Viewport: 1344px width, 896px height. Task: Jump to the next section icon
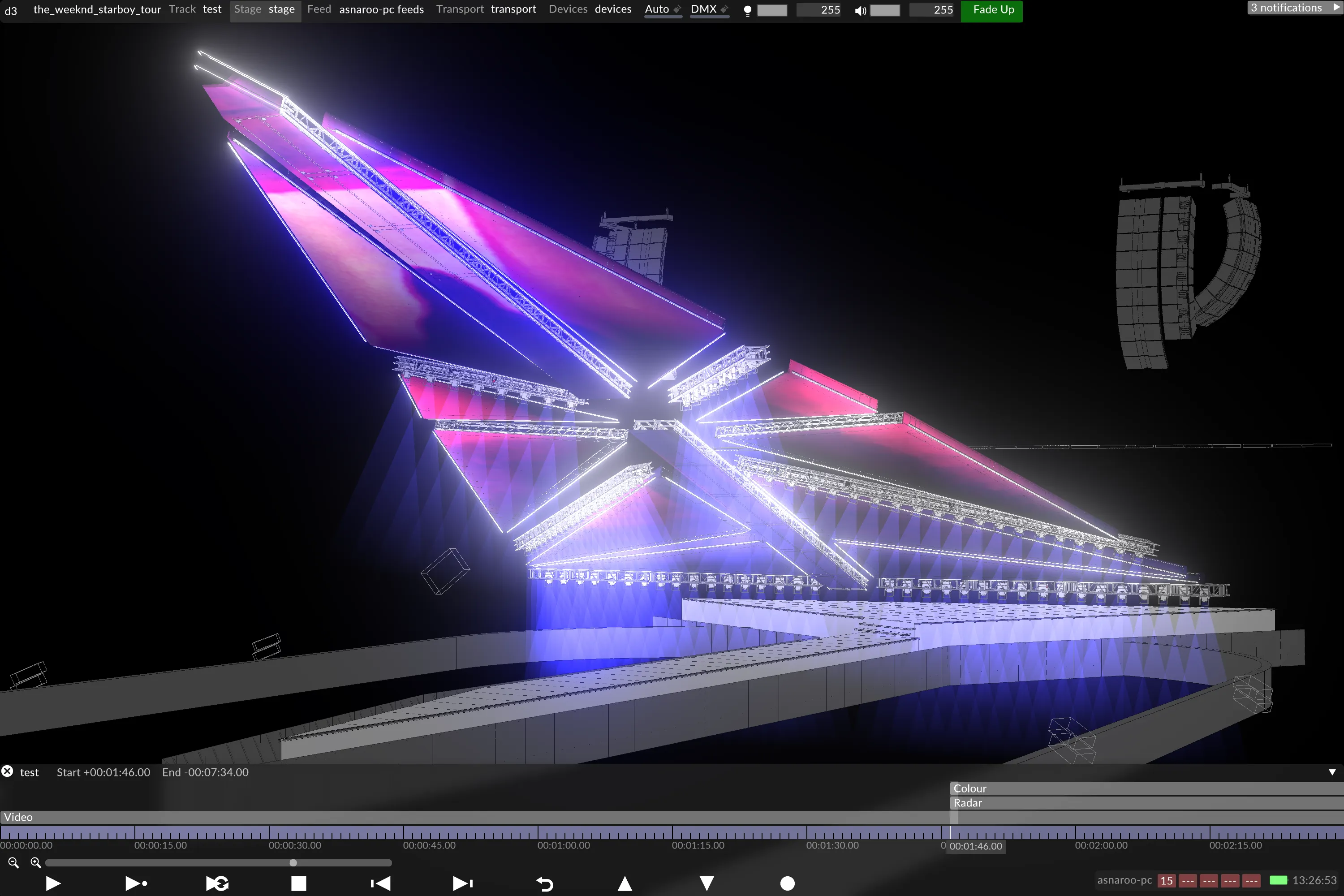[462, 883]
